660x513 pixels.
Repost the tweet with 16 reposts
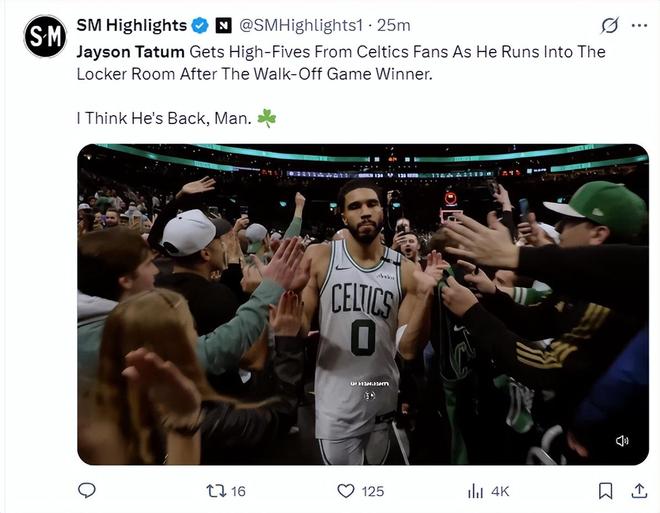[x=216, y=491]
